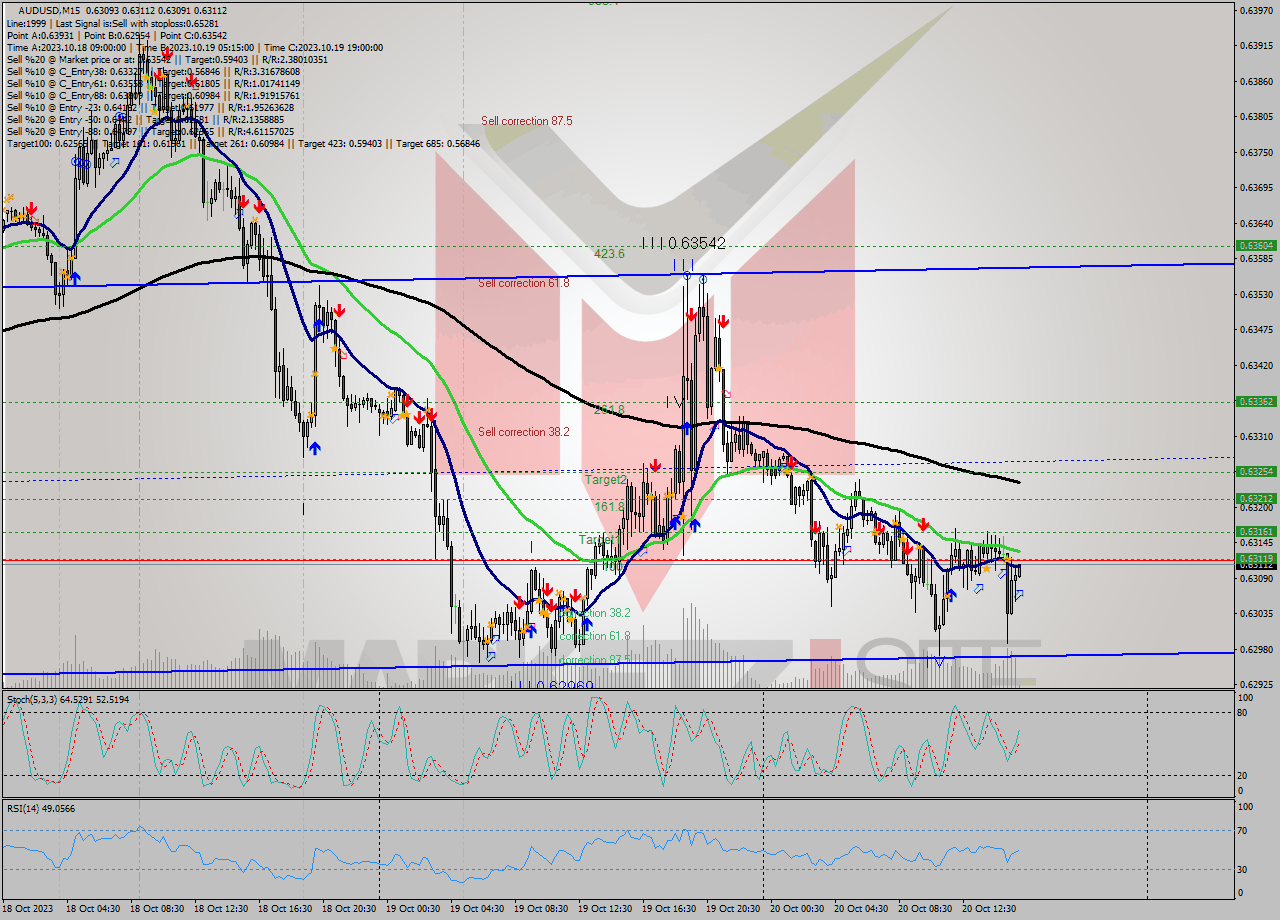Select the green 0.63161 price tag
1280x920 pixels.
pyautogui.click(x=1256, y=532)
